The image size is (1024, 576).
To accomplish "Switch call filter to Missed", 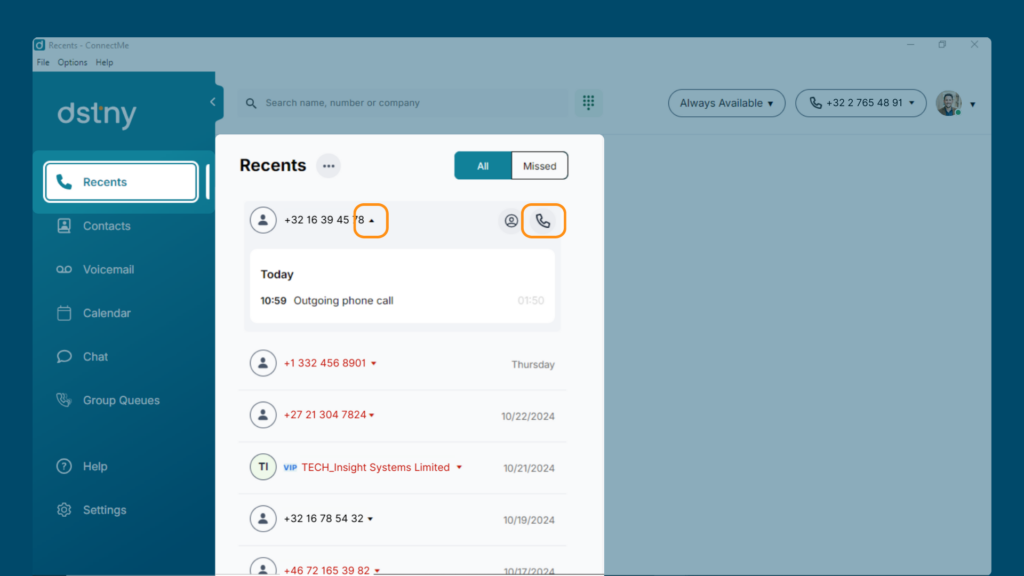I will (x=539, y=166).
